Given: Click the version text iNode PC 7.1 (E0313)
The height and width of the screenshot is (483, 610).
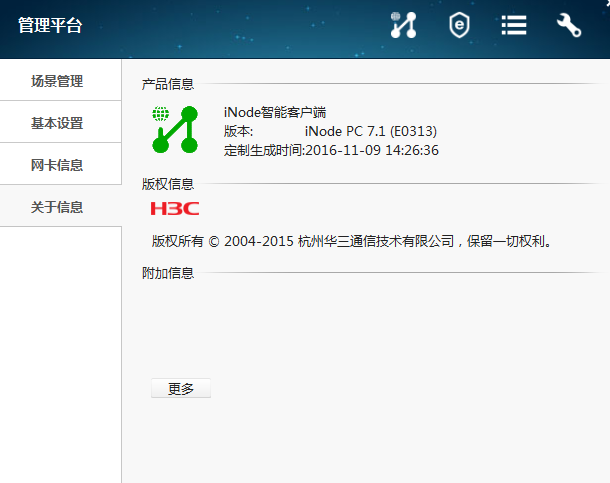Looking at the screenshot, I should tap(371, 131).
